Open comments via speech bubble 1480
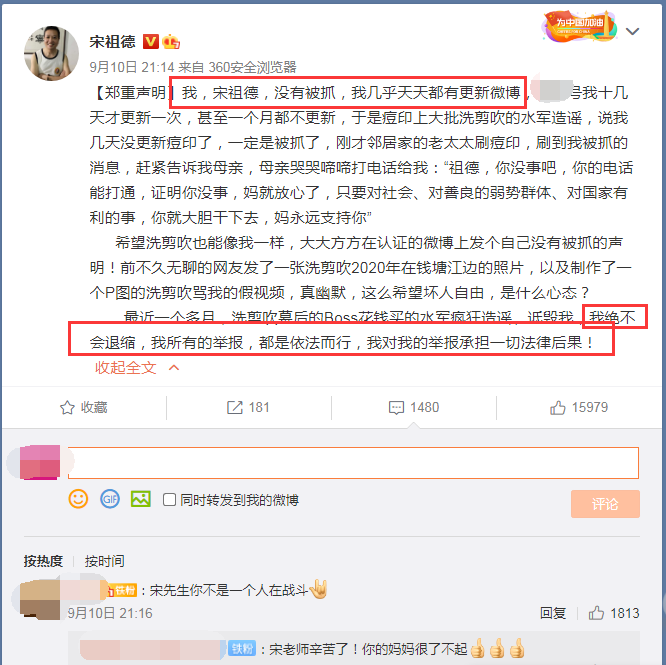 click(413, 407)
